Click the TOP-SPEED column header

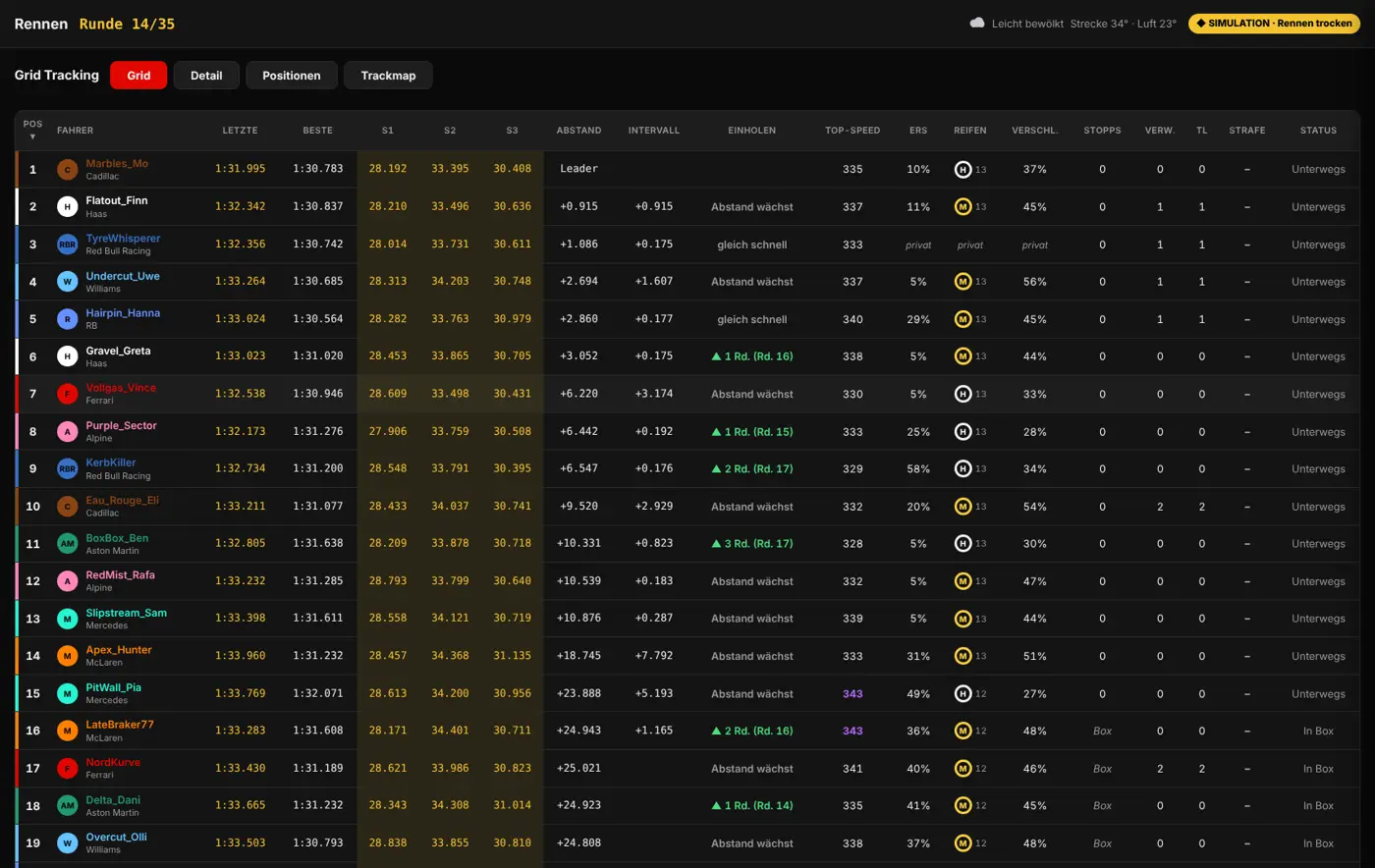852,131
